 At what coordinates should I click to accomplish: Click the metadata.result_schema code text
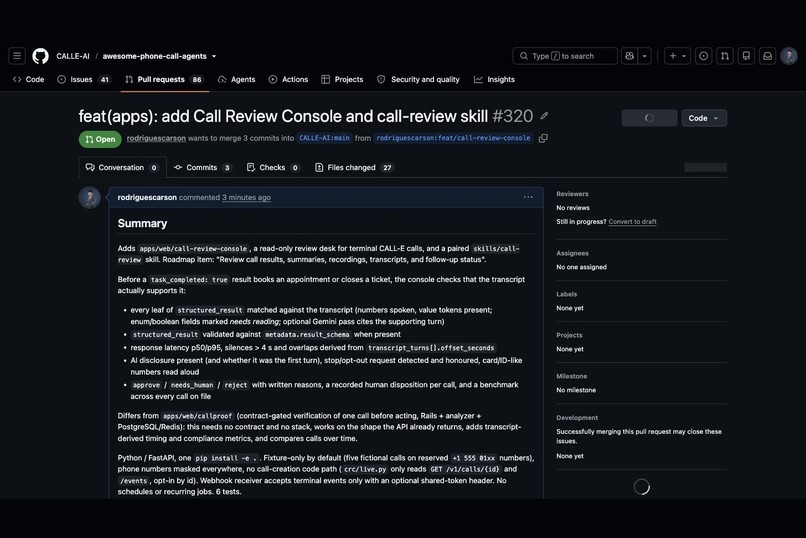point(307,335)
